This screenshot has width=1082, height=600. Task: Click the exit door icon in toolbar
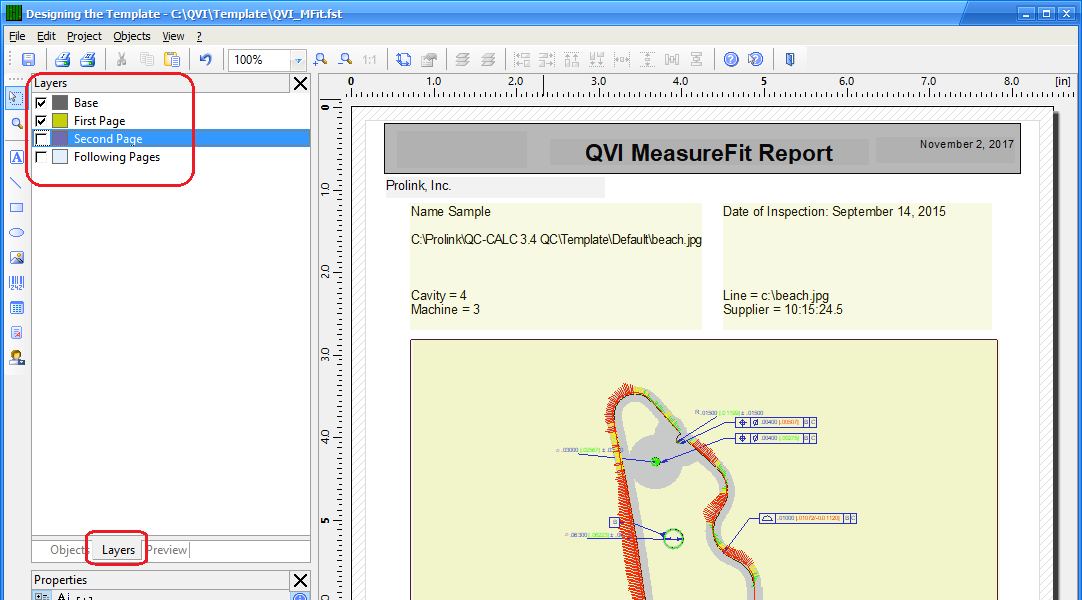point(790,60)
